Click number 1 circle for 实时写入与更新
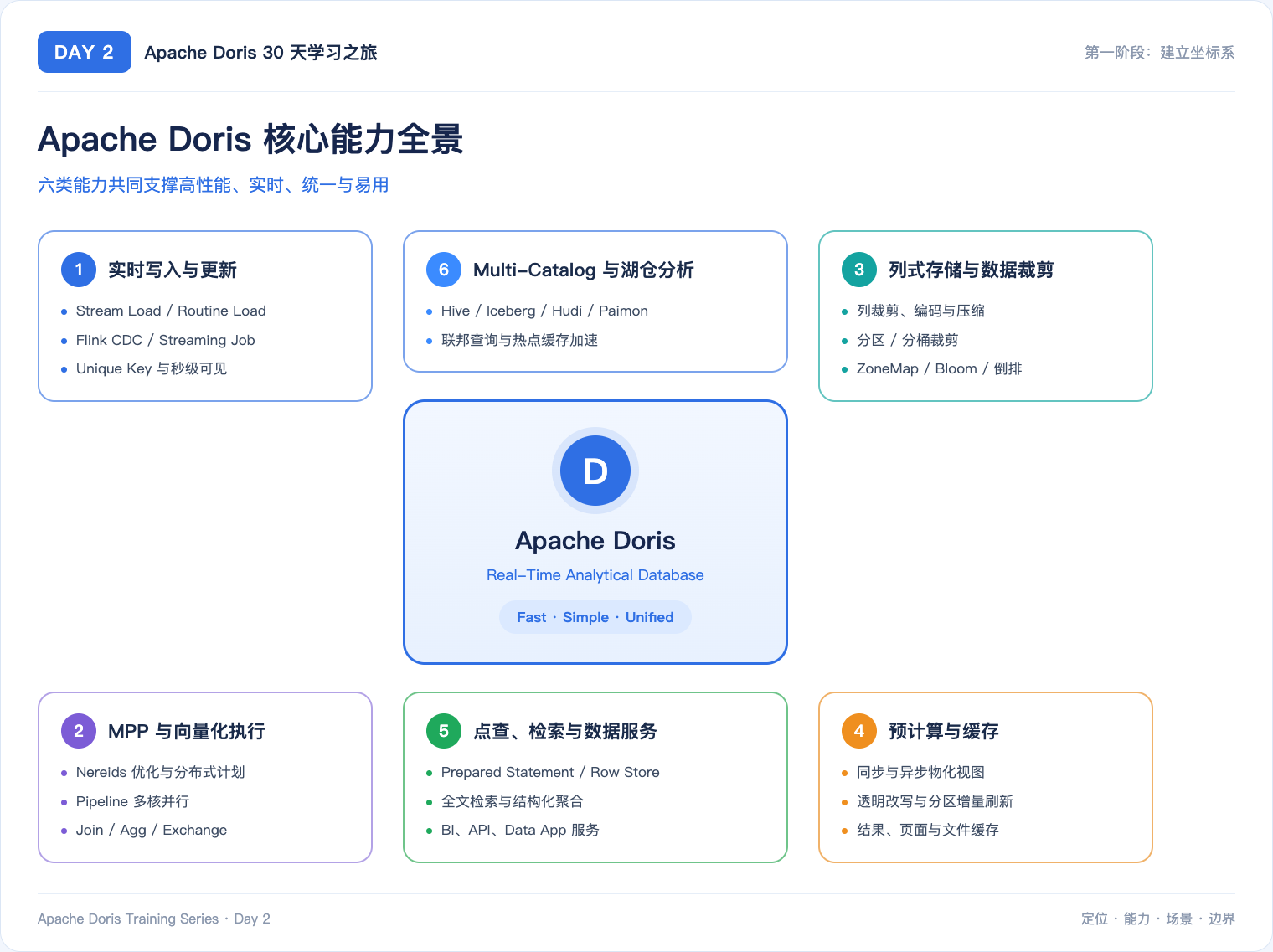 click(79, 270)
